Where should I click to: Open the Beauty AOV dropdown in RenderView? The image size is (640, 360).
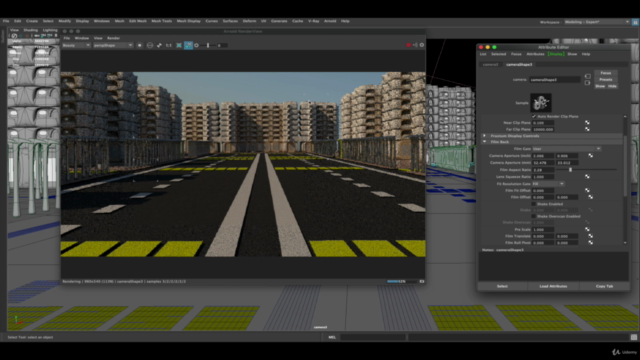pos(76,45)
